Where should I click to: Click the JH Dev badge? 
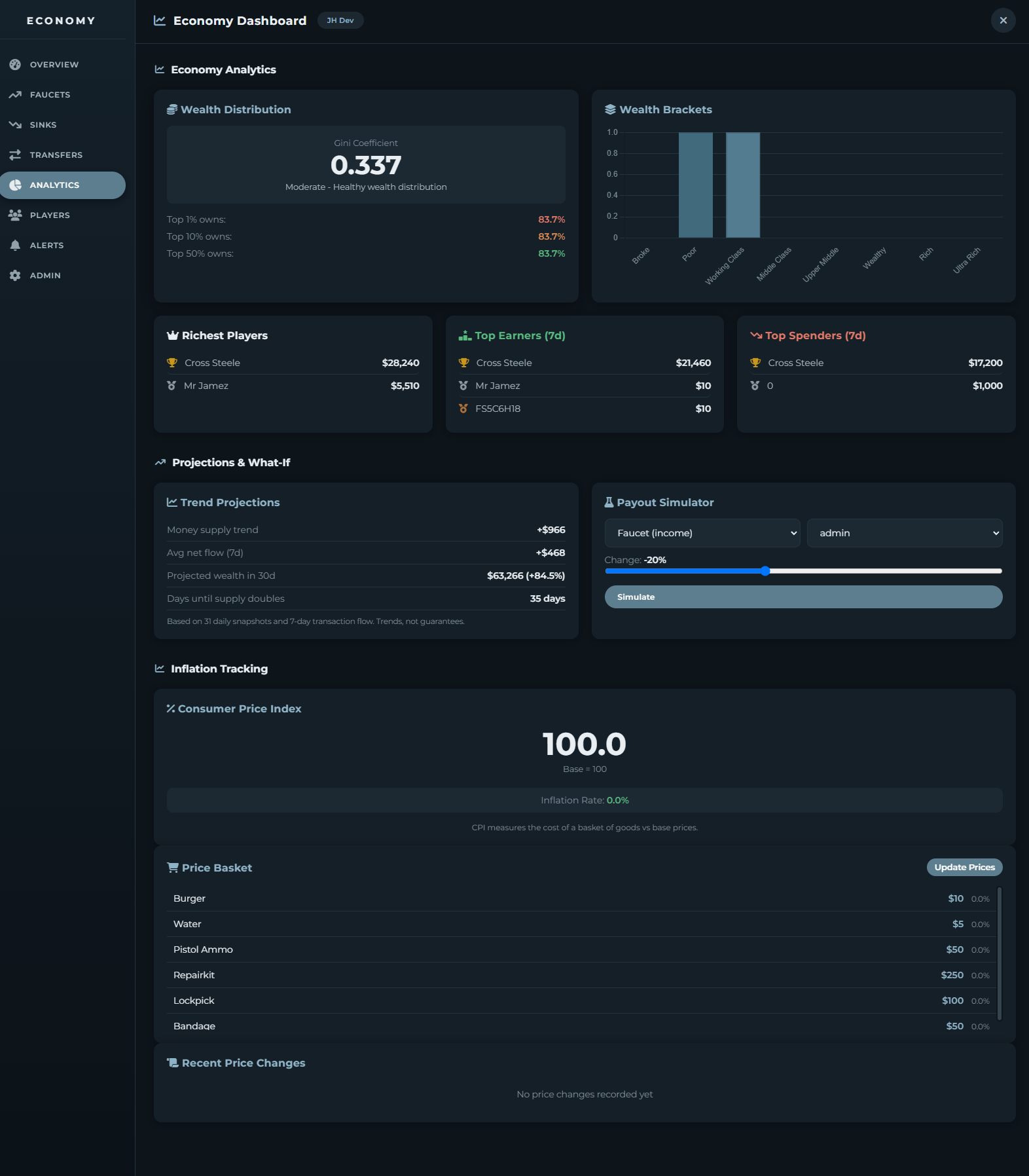coord(340,20)
